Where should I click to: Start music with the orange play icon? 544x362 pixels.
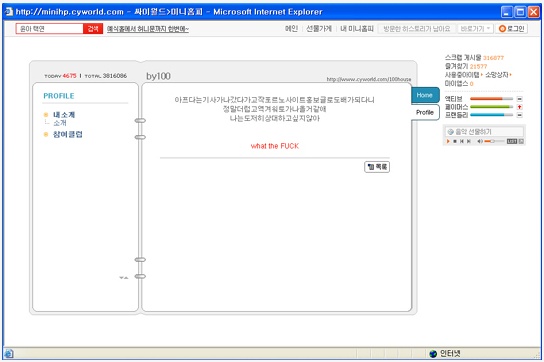click(x=448, y=141)
